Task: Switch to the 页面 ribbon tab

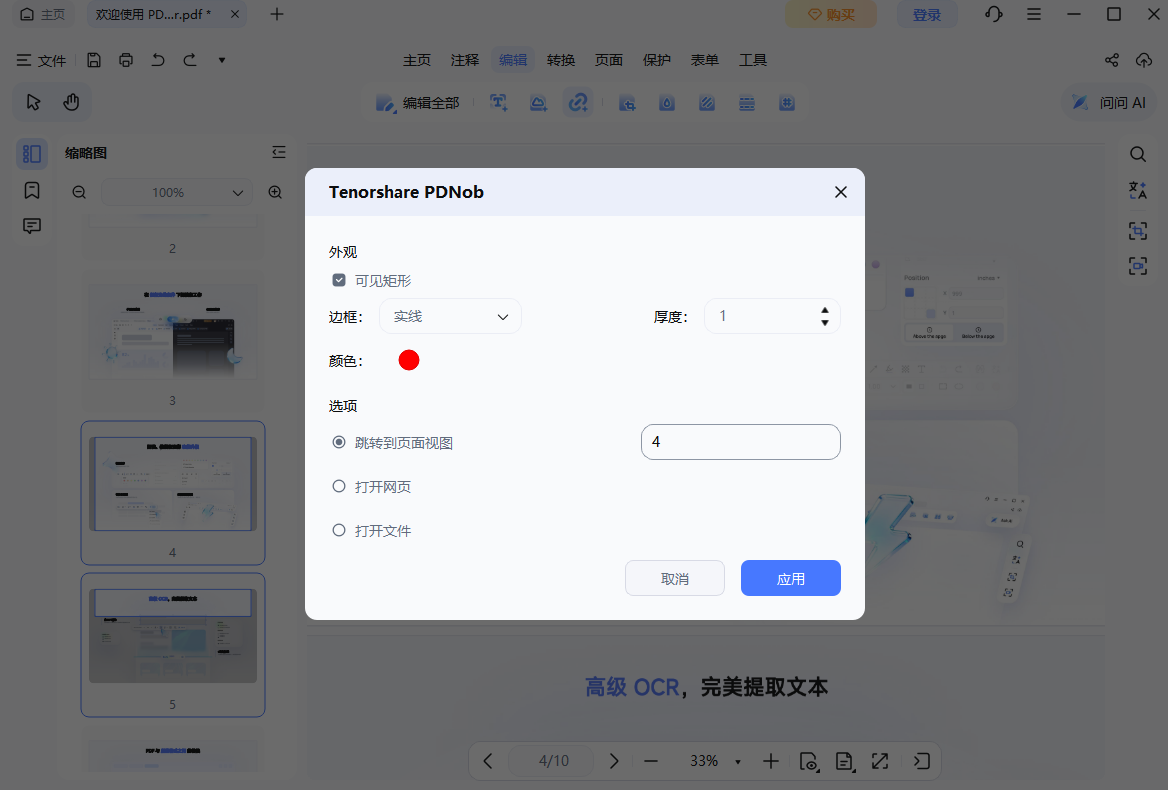Action: [609, 60]
